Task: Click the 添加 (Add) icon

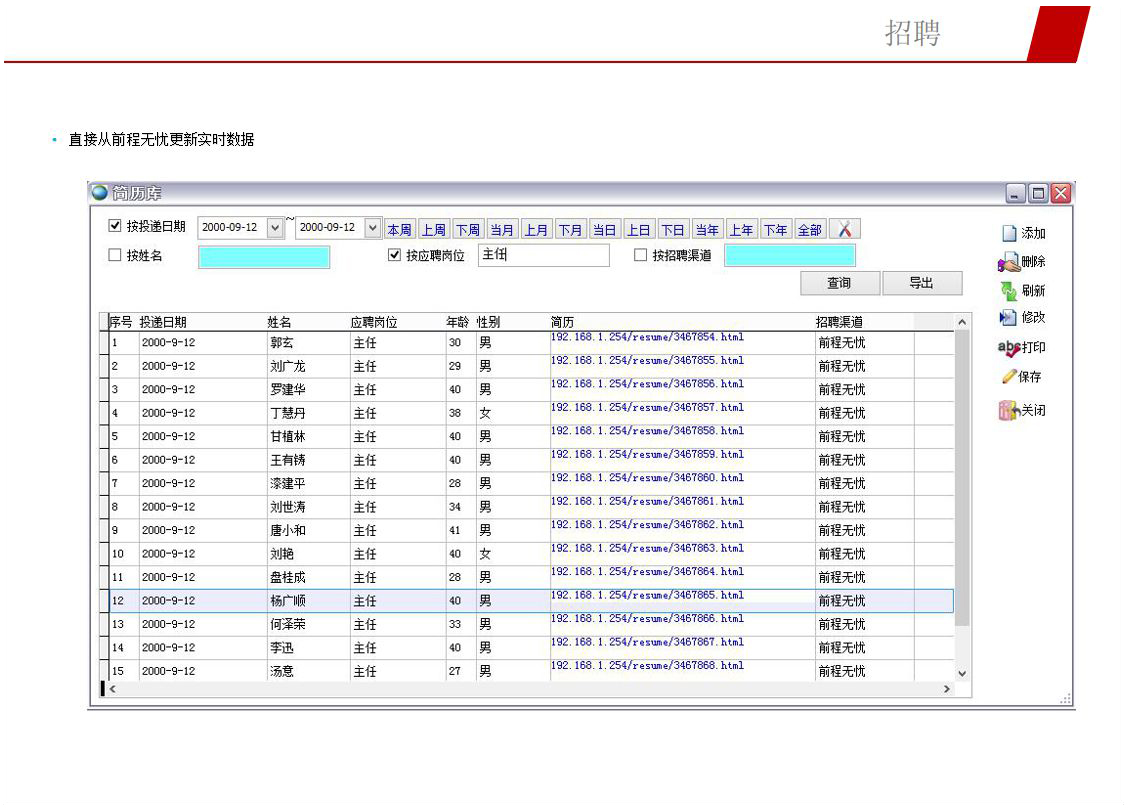Action: 1009,233
